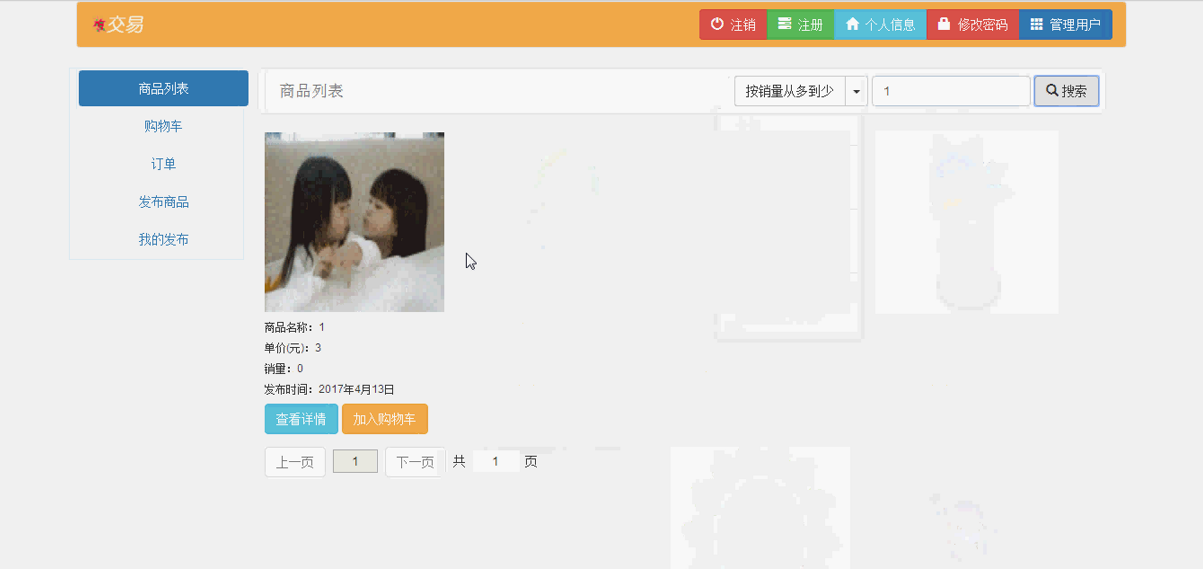Go to the previous page with 上一页
The image size is (1203, 569).
point(295,462)
